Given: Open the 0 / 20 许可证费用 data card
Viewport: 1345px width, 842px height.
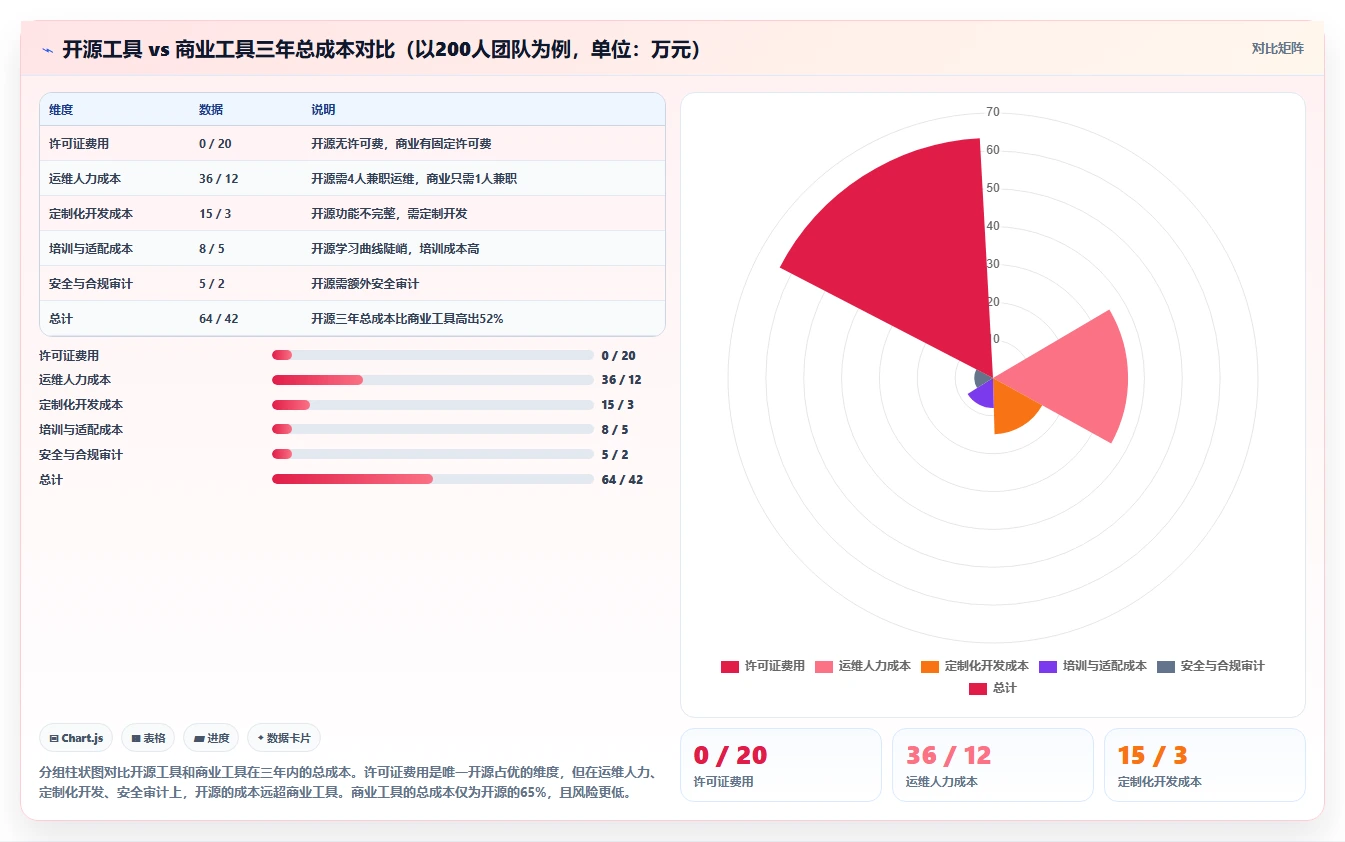Looking at the screenshot, I should [781, 765].
